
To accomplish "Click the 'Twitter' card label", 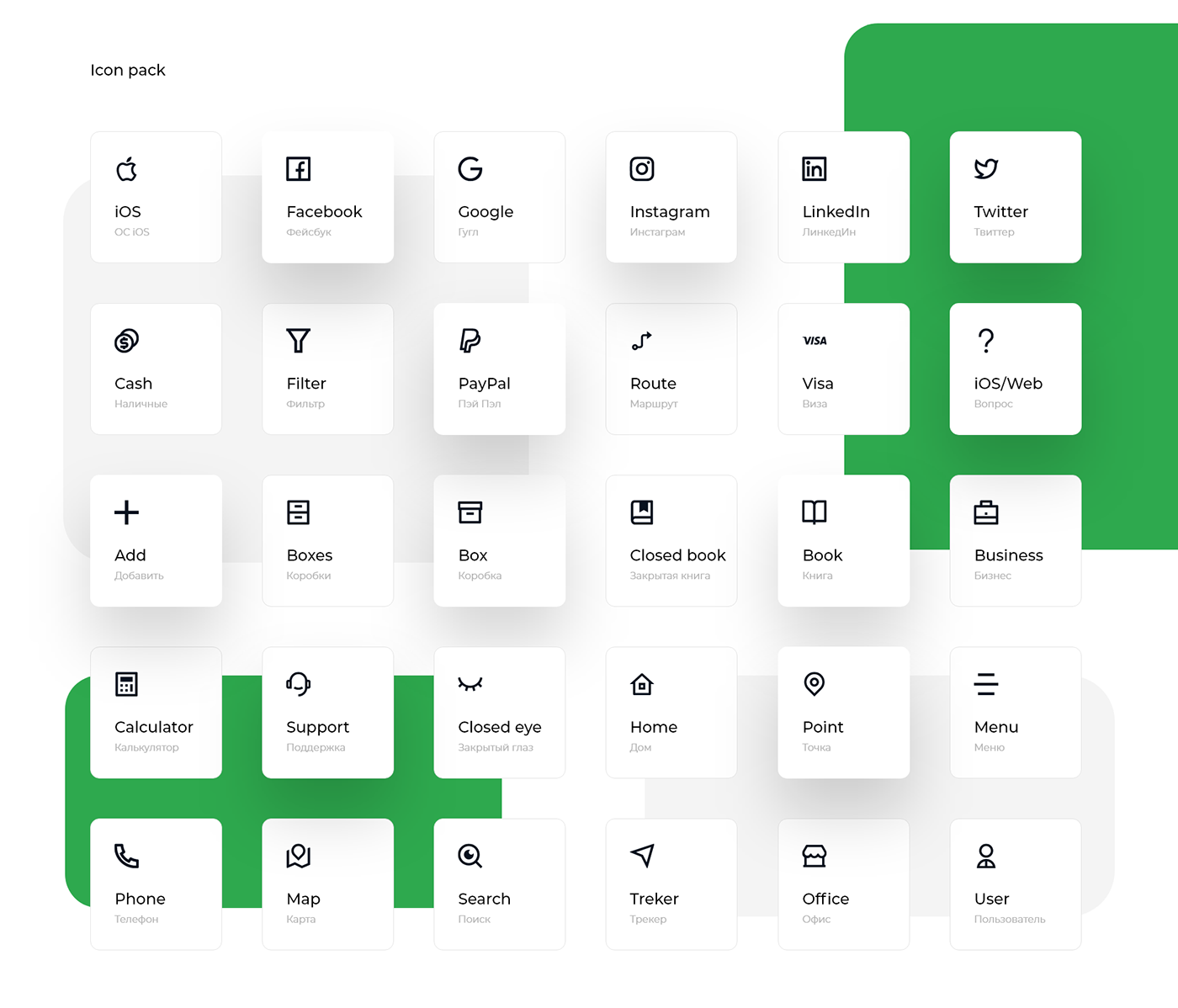I will (x=1001, y=212).
